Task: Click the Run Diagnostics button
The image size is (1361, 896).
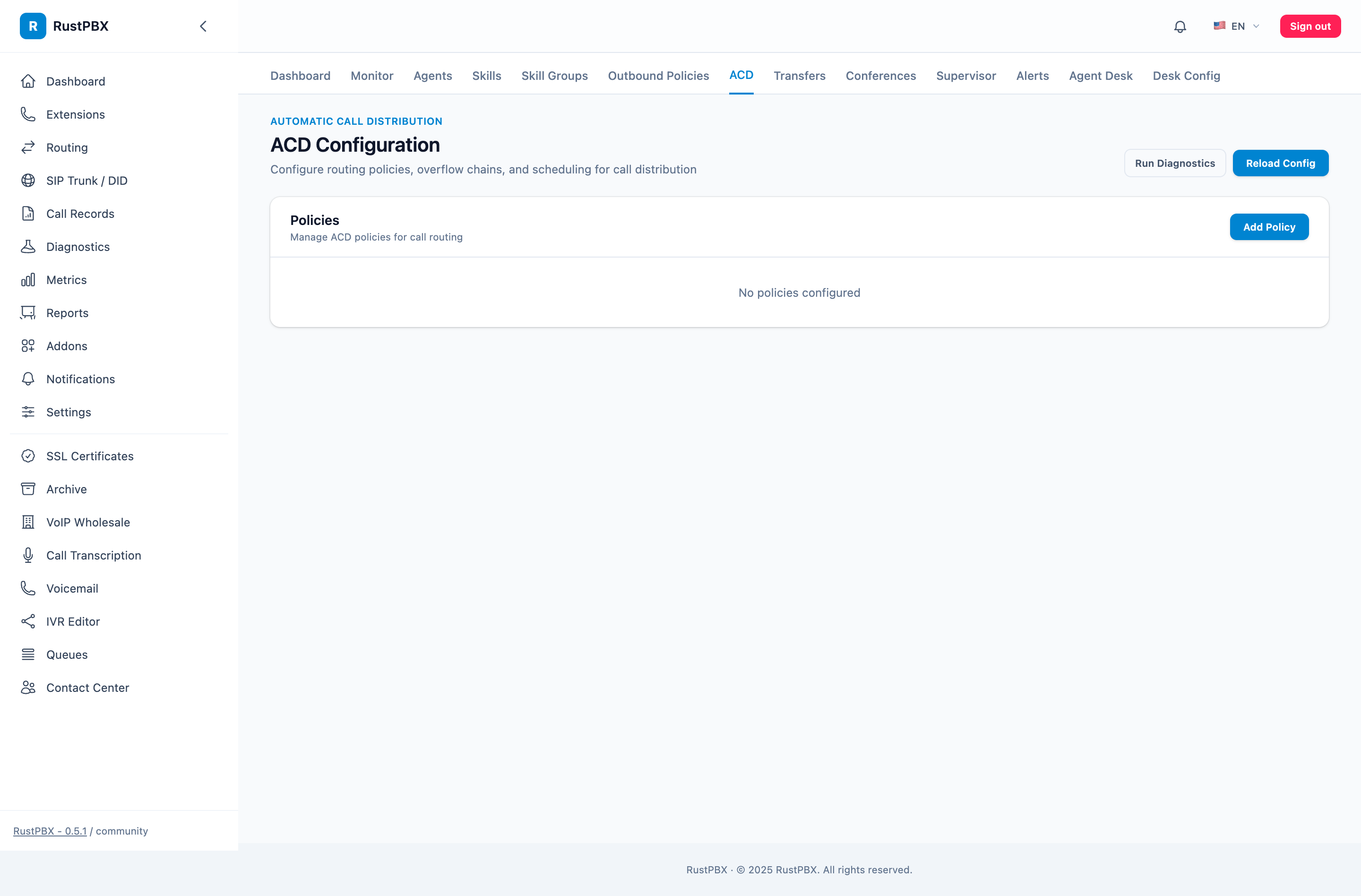Action: coord(1175,163)
